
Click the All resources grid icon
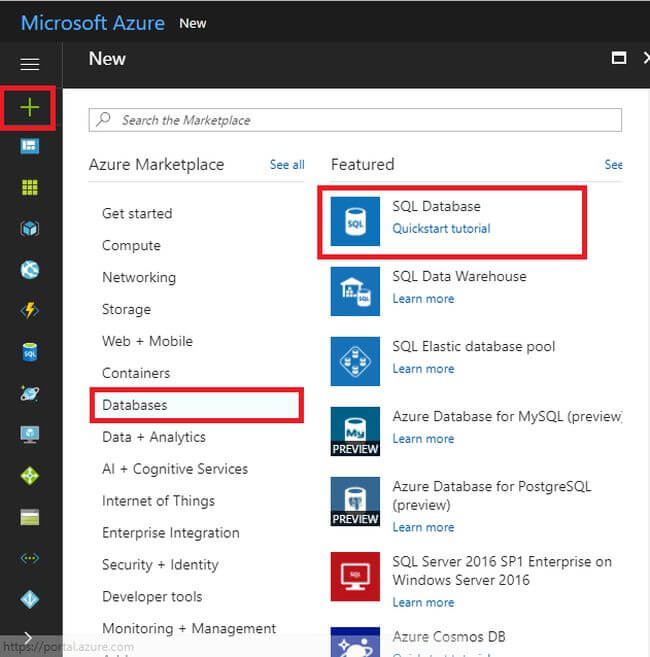coord(30,188)
